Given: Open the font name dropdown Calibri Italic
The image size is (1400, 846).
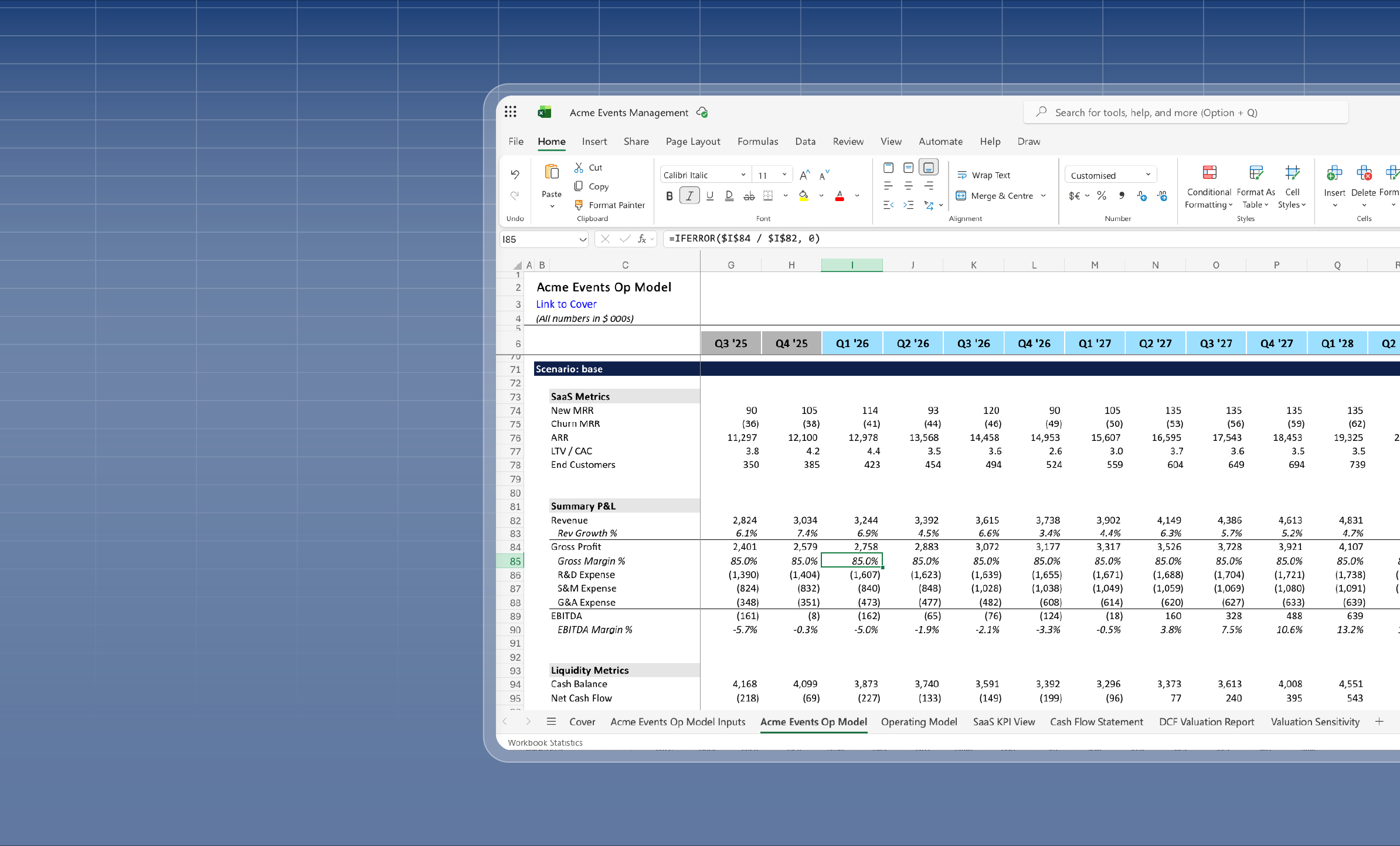Looking at the screenshot, I should [x=705, y=175].
